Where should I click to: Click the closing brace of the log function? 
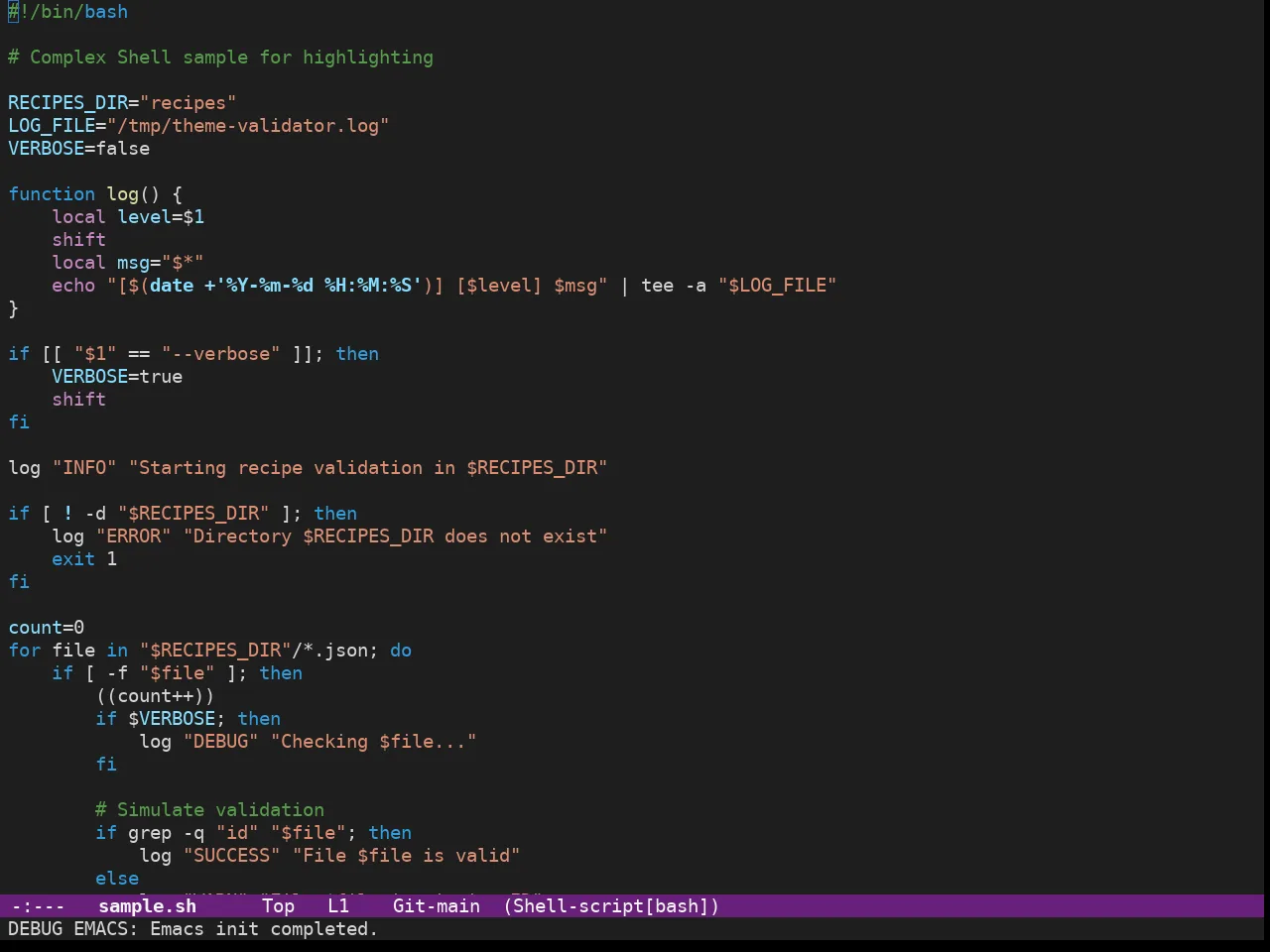point(14,308)
